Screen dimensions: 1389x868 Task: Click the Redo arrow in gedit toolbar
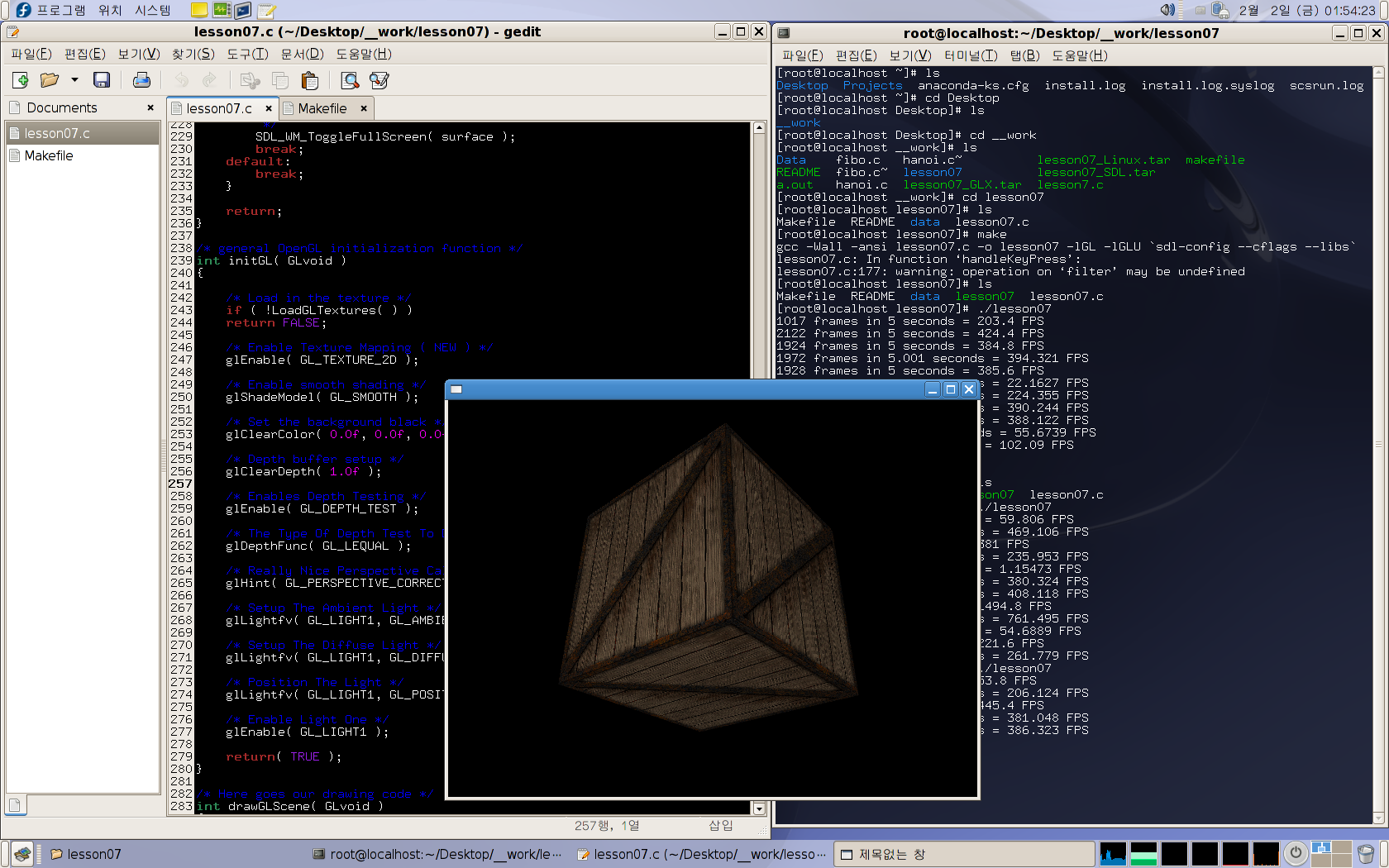point(209,80)
